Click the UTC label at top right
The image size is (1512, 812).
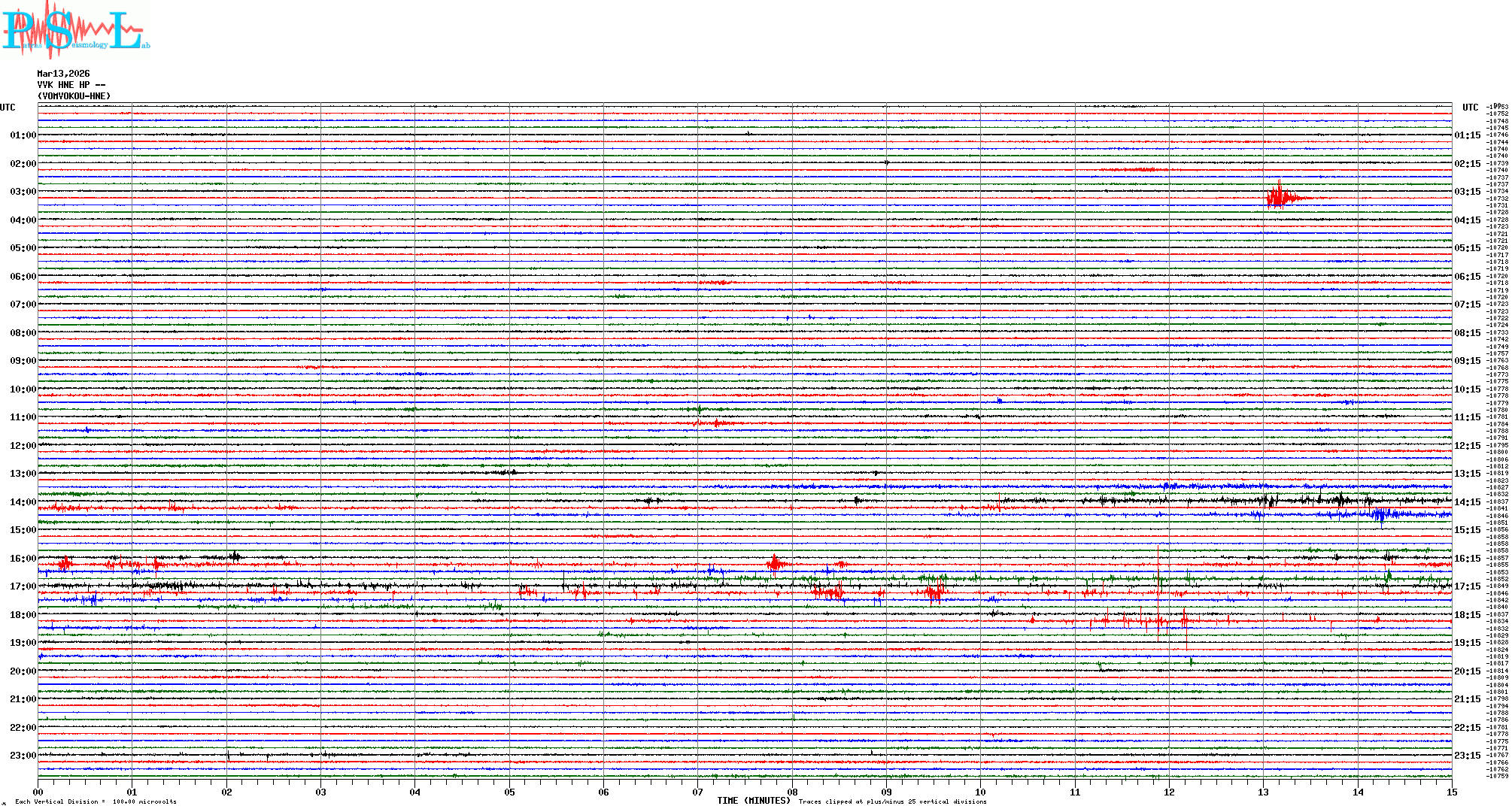1470,108
